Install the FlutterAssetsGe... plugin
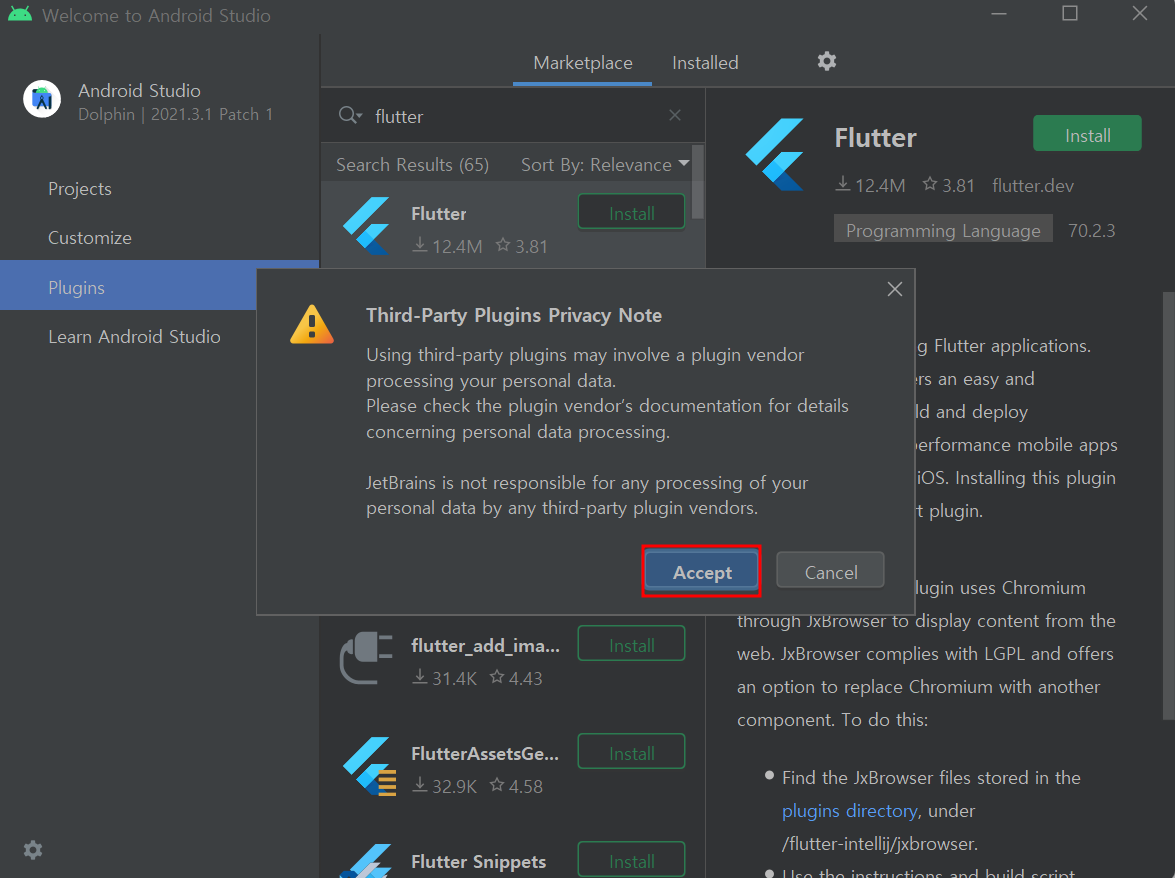This screenshot has height=878, width=1175. [631, 752]
